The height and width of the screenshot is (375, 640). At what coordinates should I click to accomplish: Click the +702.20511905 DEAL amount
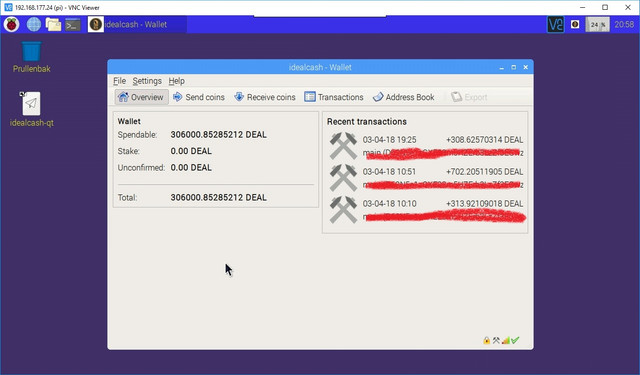point(484,171)
